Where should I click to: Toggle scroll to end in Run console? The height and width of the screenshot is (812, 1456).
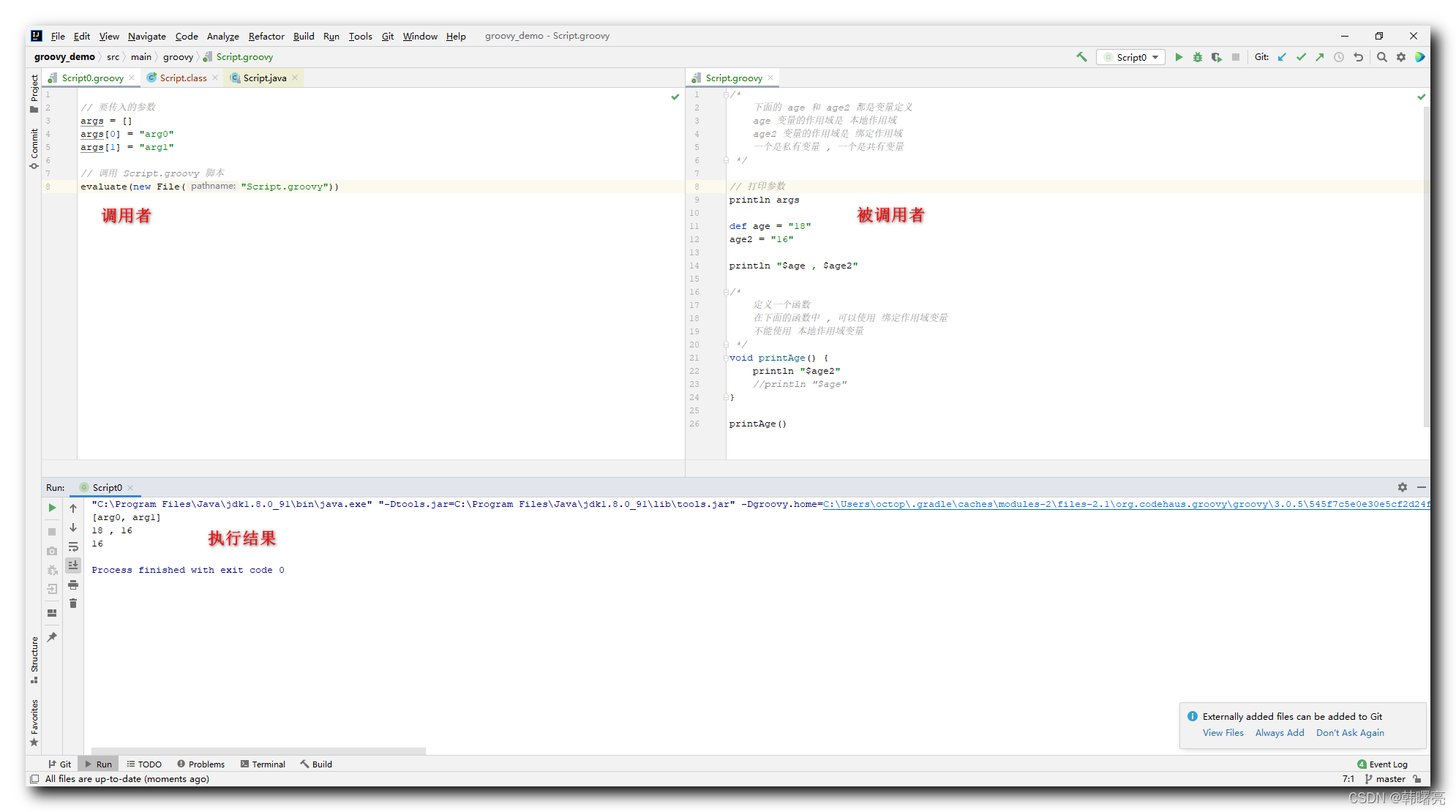[x=73, y=565]
